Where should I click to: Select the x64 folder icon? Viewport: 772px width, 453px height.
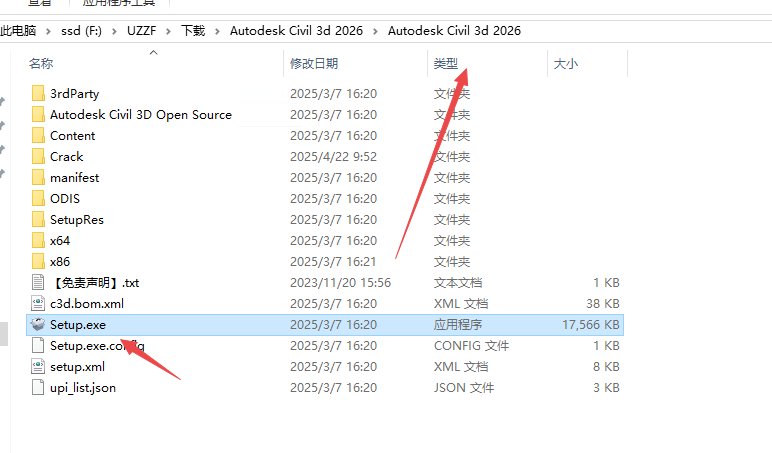click(x=38, y=241)
